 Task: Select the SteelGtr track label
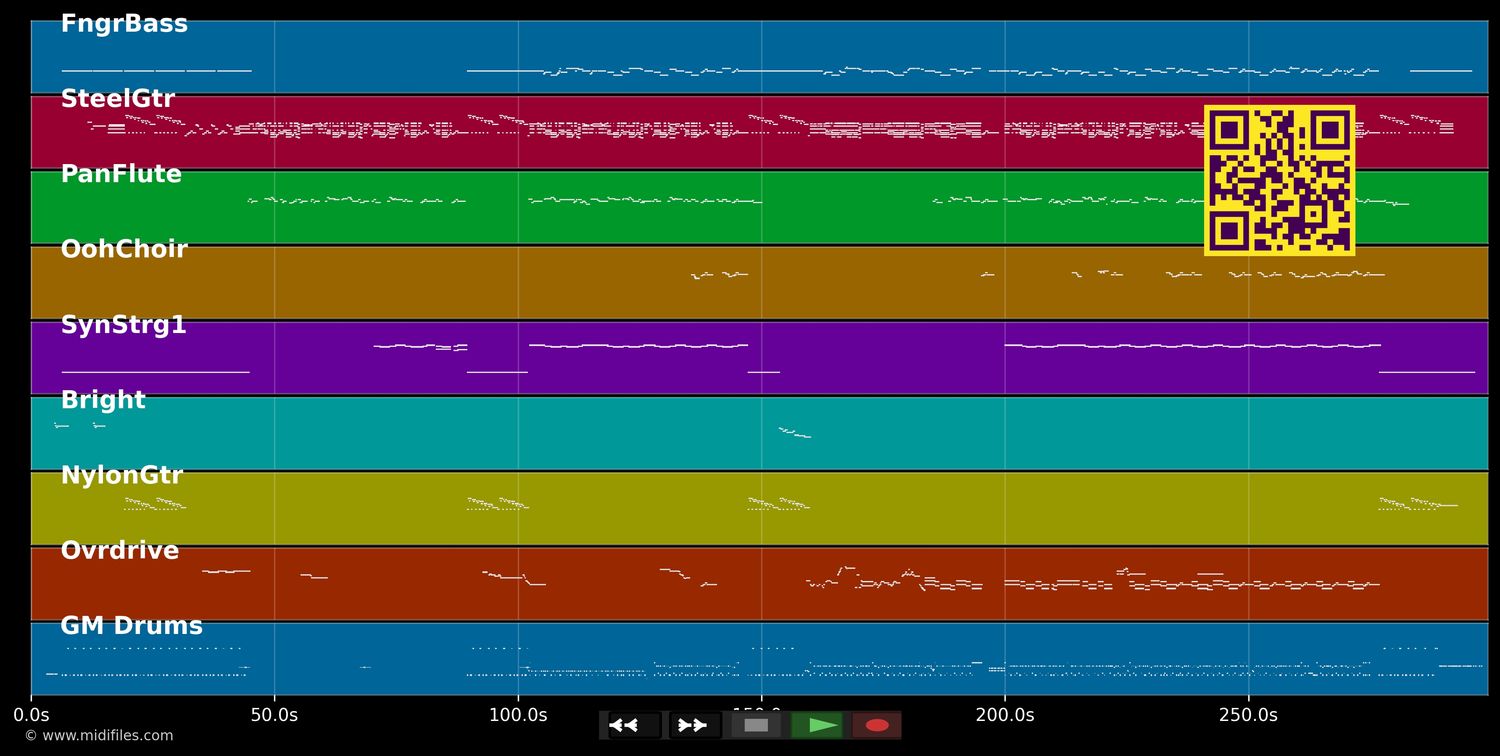[x=117, y=99]
